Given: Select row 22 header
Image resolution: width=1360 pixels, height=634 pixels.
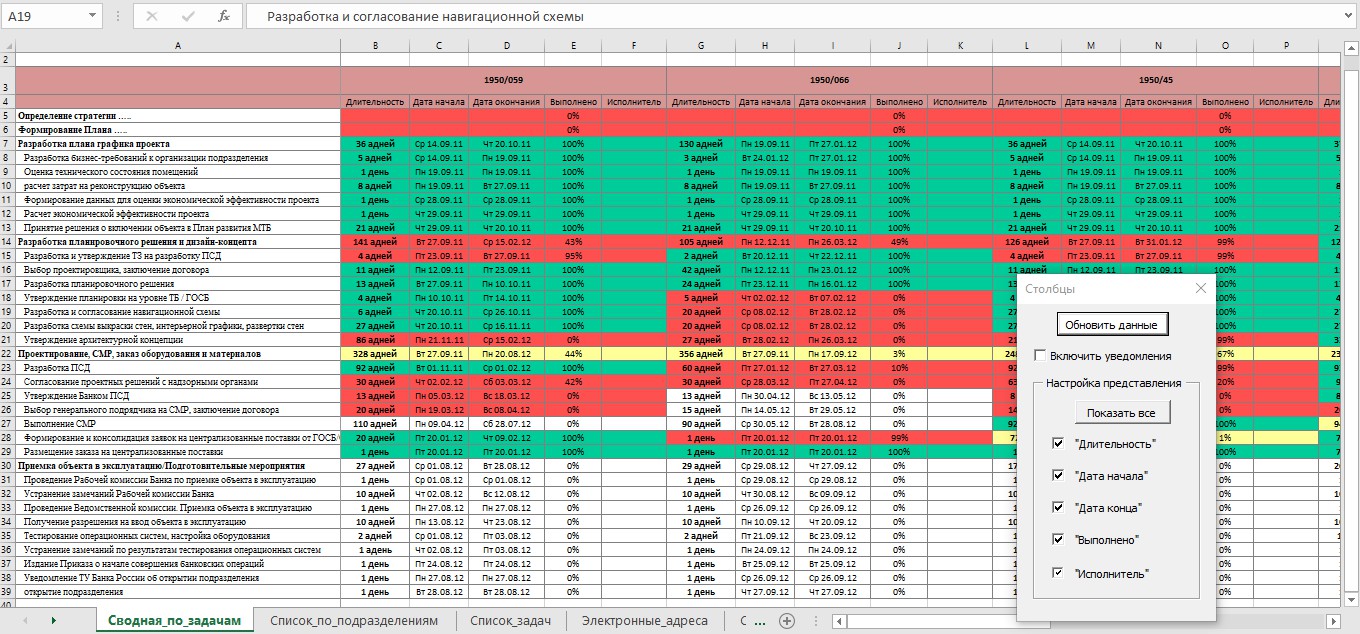Looking at the screenshot, I should (7, 354).
